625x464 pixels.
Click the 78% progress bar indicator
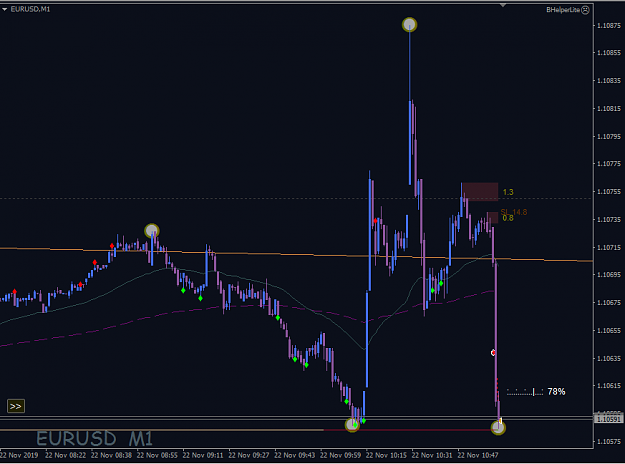525,392
